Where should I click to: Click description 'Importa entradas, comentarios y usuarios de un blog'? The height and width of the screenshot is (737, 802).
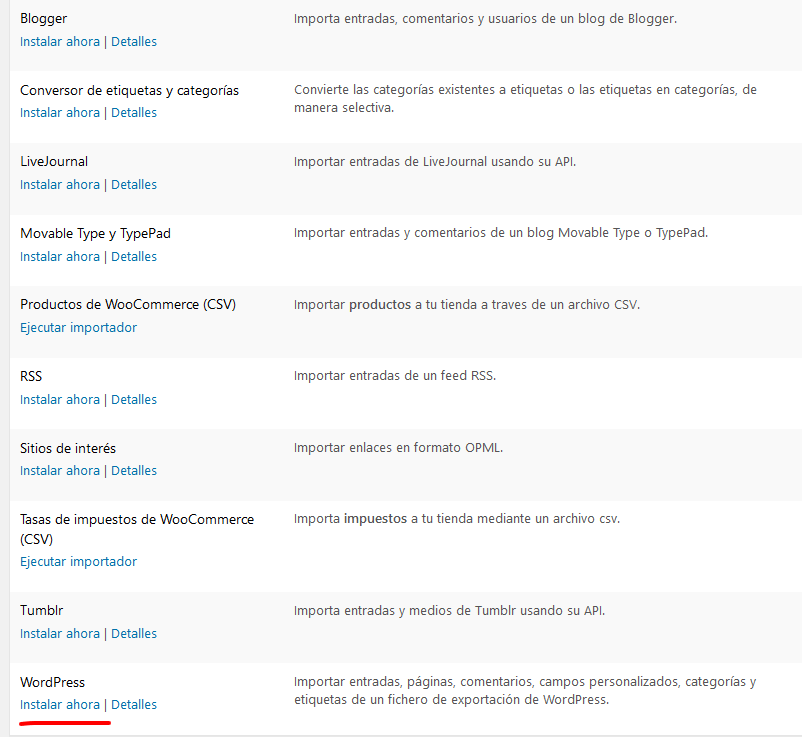(x=485, y=19)
